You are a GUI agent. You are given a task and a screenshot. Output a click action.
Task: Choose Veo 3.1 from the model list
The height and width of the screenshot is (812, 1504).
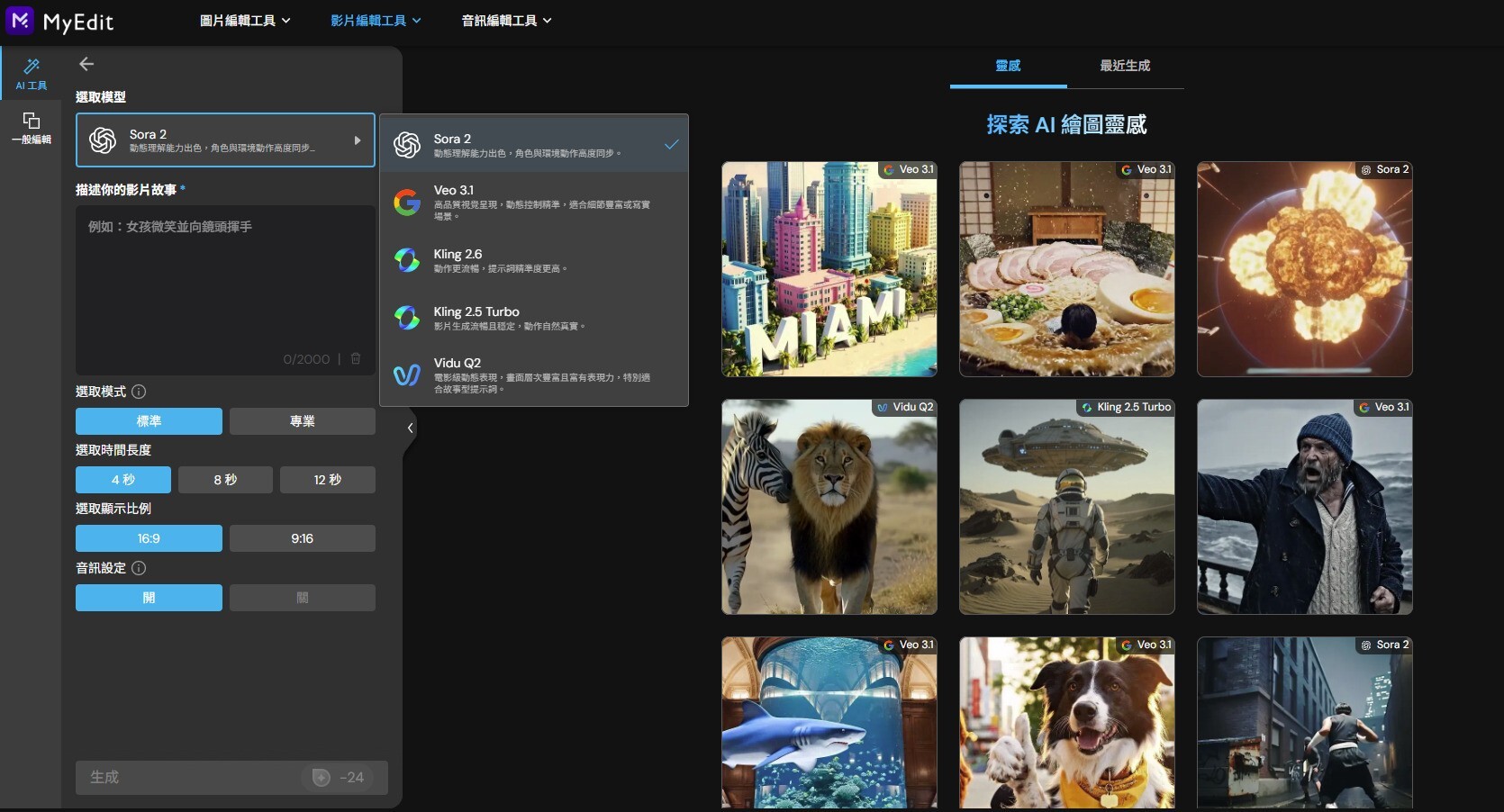pyautogui.click(x=534, y=203)
